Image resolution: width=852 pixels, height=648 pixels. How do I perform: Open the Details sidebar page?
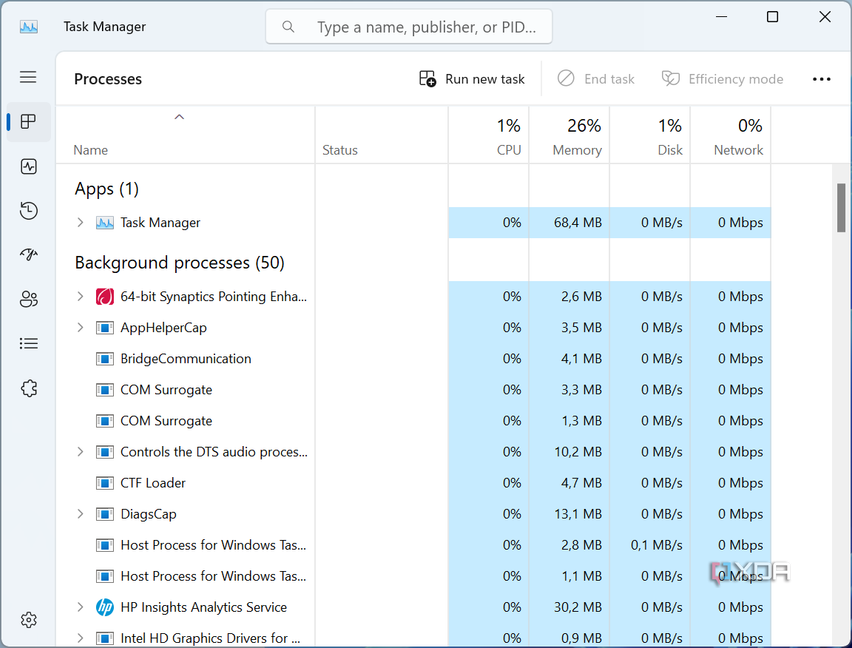28,343
